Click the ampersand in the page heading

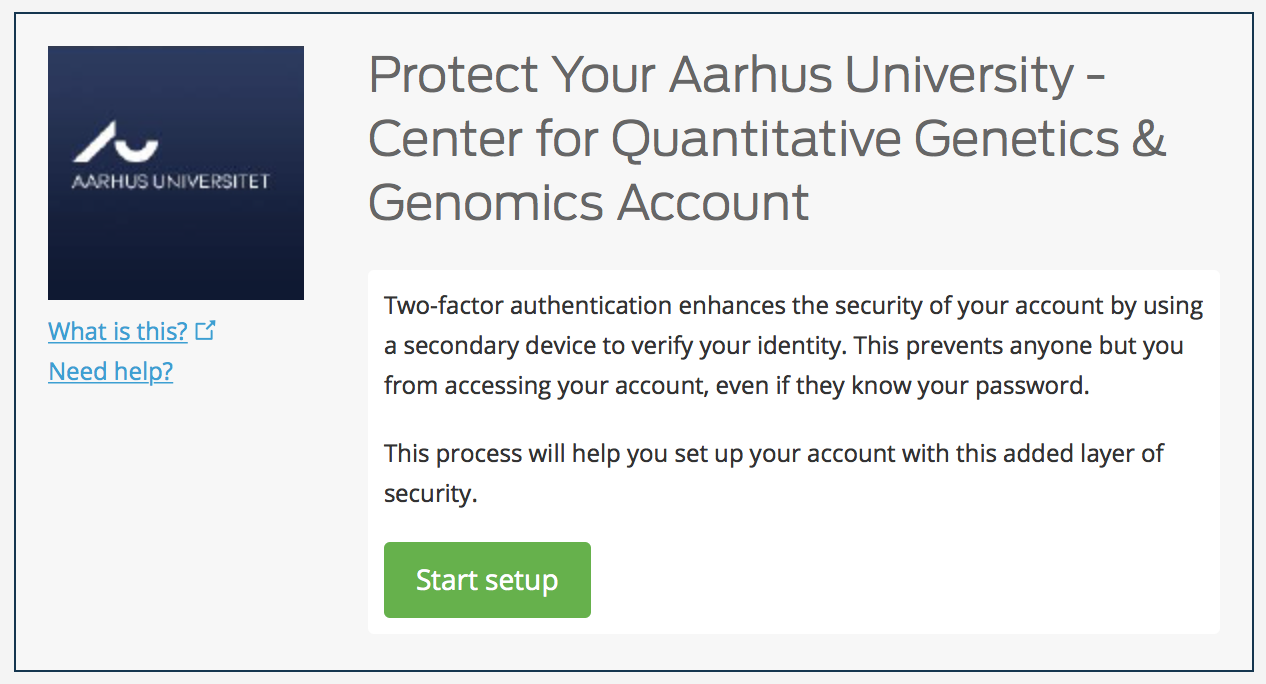click(x=1149, y=140)
